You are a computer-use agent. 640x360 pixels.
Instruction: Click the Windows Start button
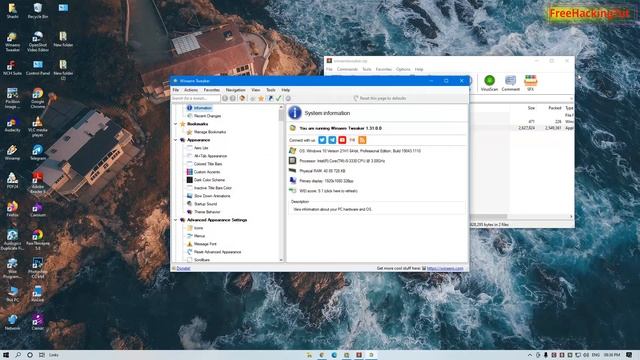tap(6, 355)
